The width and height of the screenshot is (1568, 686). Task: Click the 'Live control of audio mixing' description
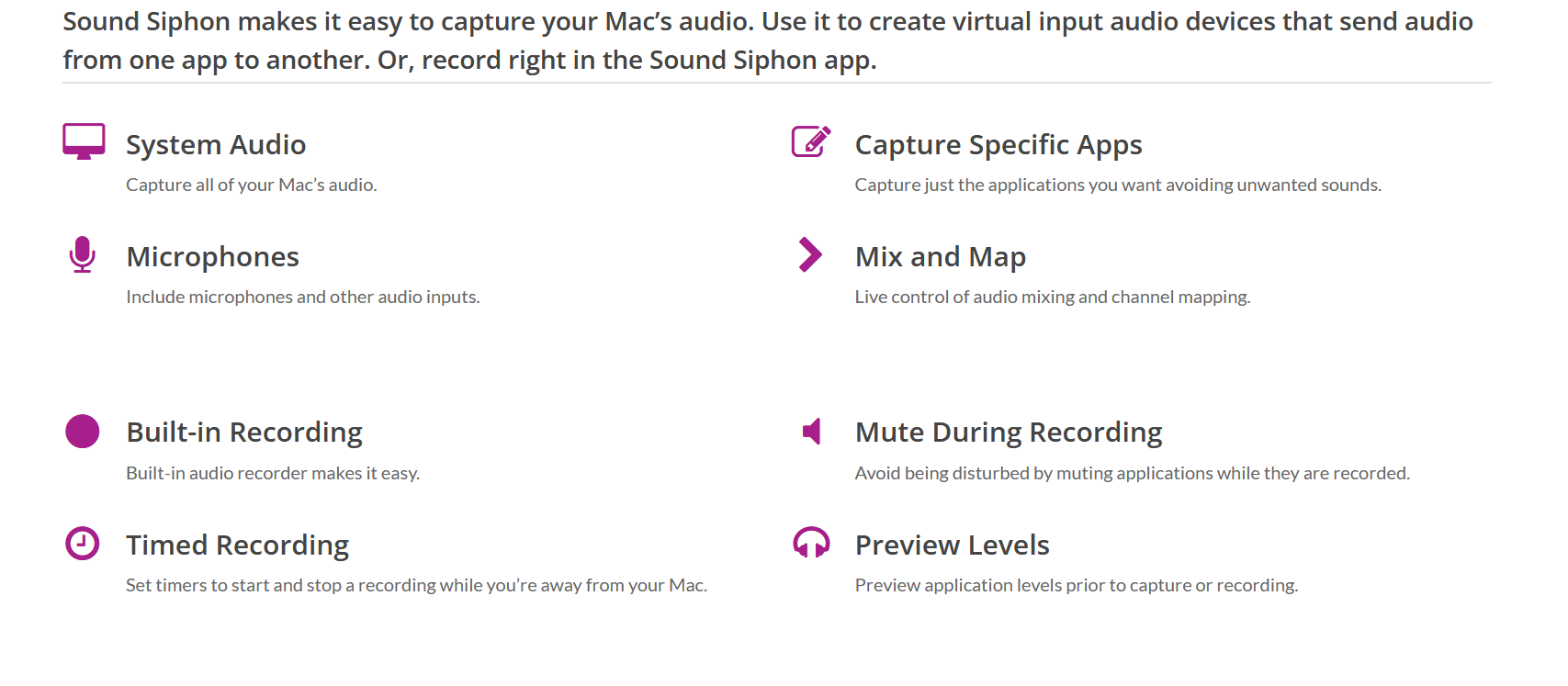pyautogui.click(x=1053, y=297)
